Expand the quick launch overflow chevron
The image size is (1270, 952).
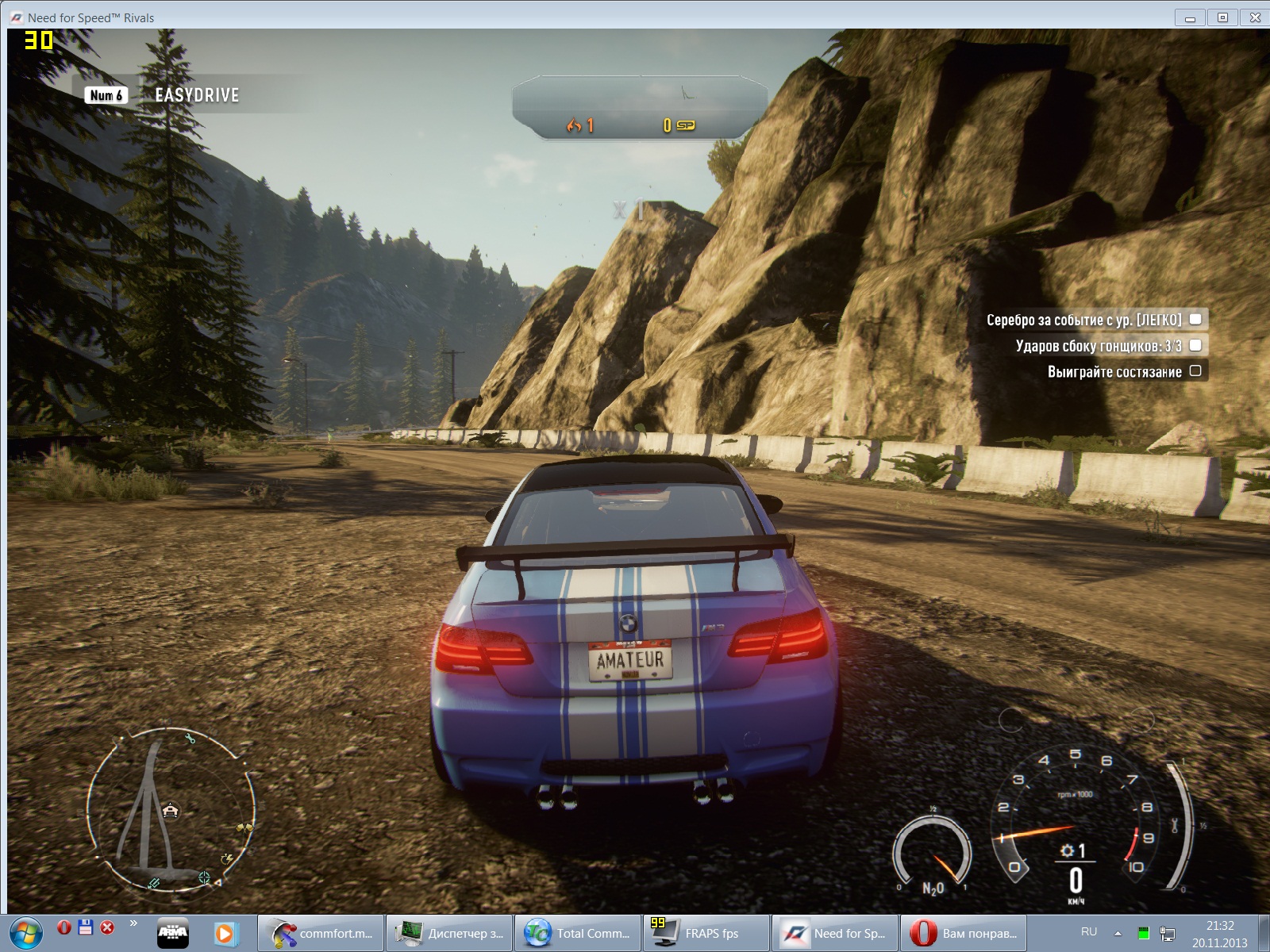pyautogui.click(x=133, y=923)
